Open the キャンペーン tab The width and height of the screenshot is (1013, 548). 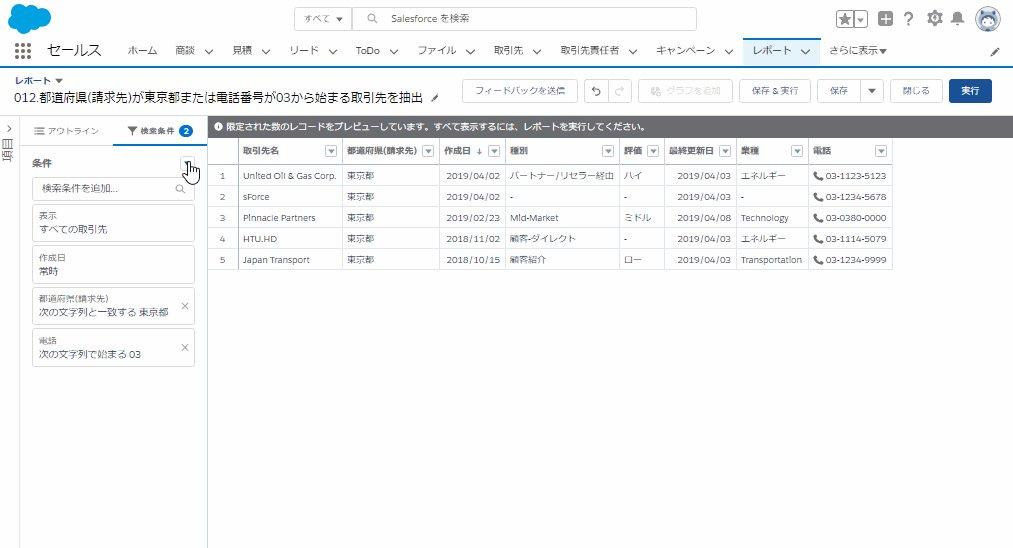685,50
